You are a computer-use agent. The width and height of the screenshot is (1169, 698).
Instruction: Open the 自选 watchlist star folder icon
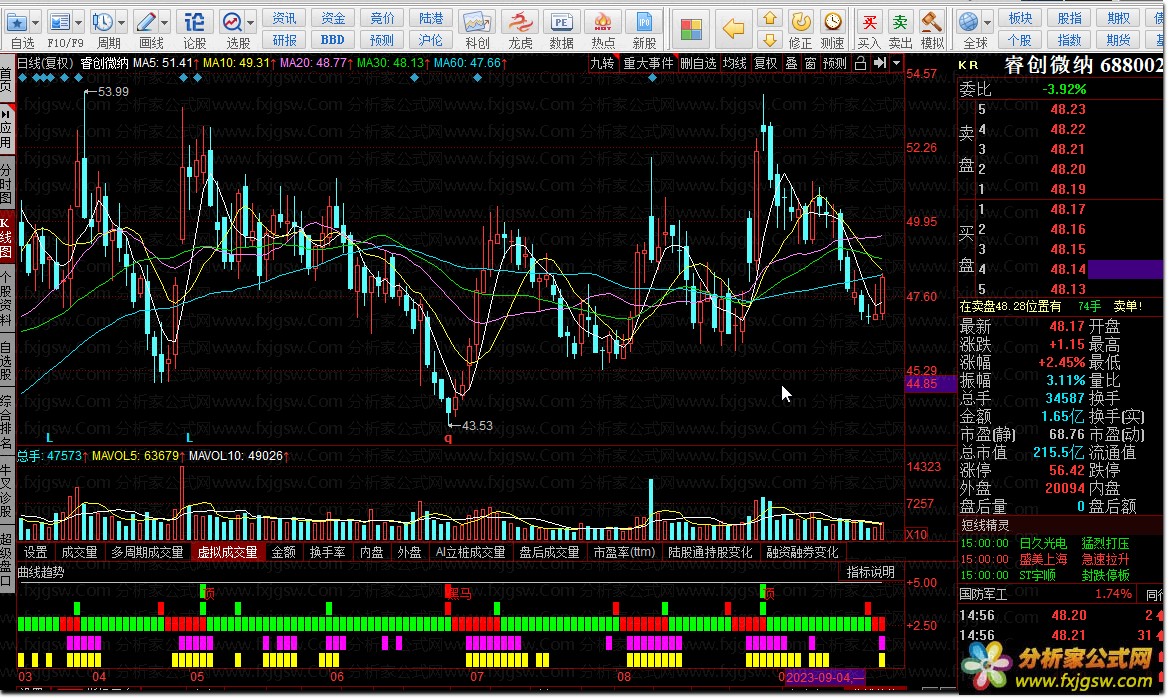(16, 22)
